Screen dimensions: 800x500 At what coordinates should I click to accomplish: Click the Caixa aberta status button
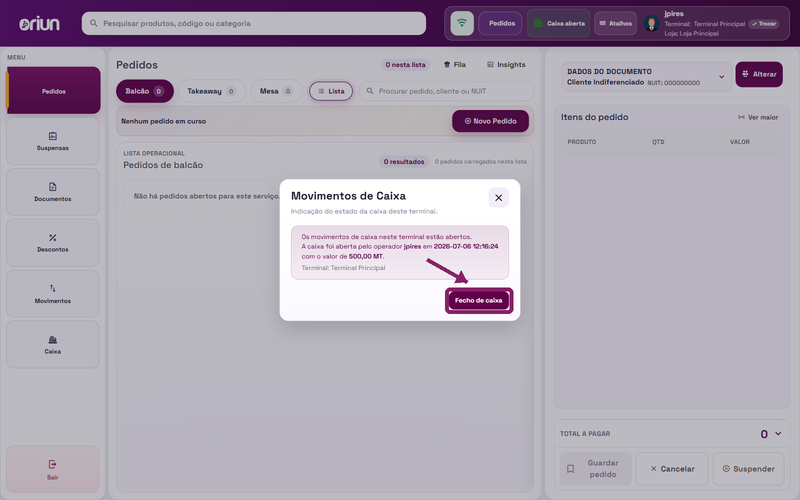tap(559, 23)
